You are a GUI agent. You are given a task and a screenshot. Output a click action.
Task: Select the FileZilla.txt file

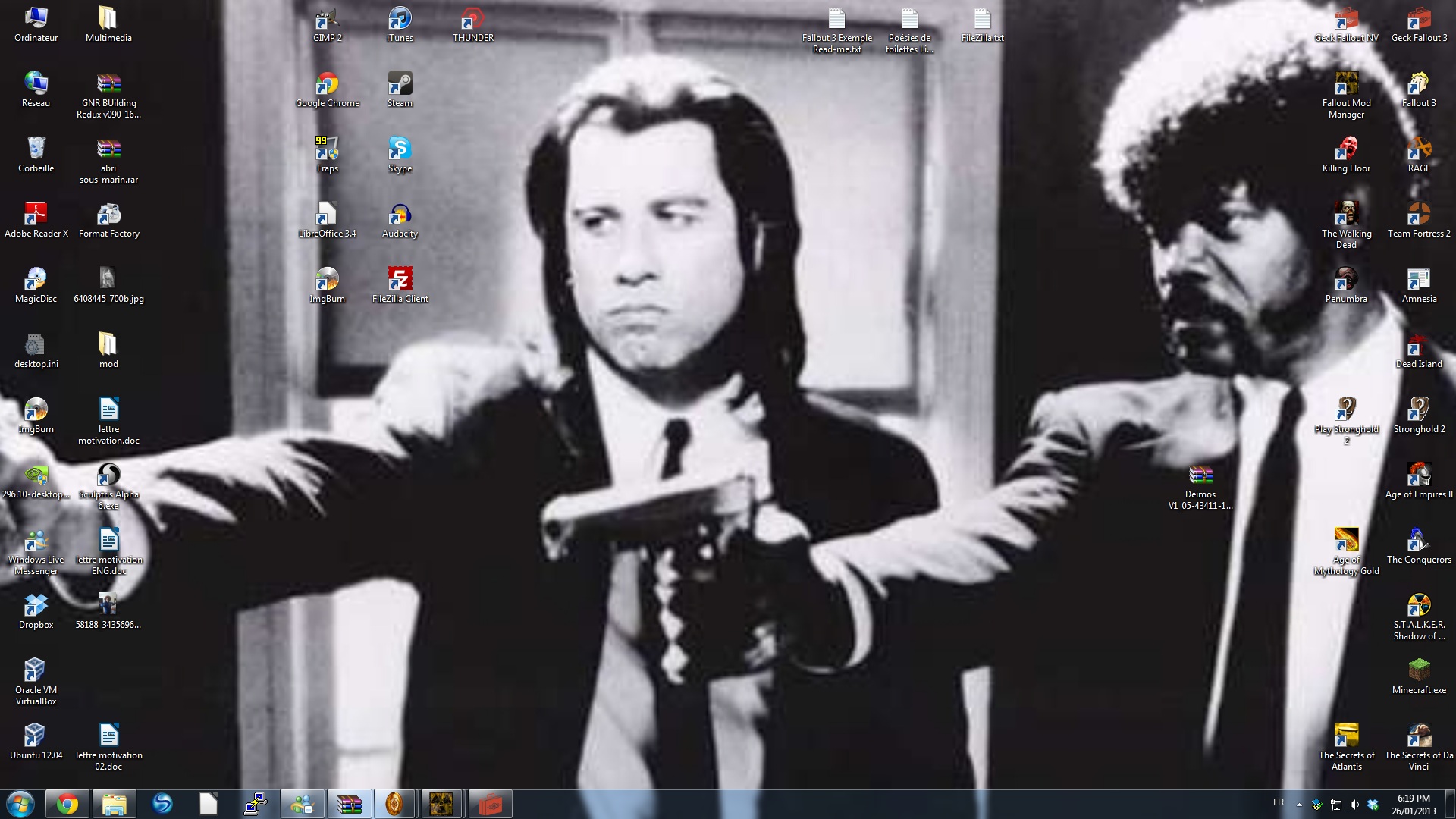tap(982, 24)
